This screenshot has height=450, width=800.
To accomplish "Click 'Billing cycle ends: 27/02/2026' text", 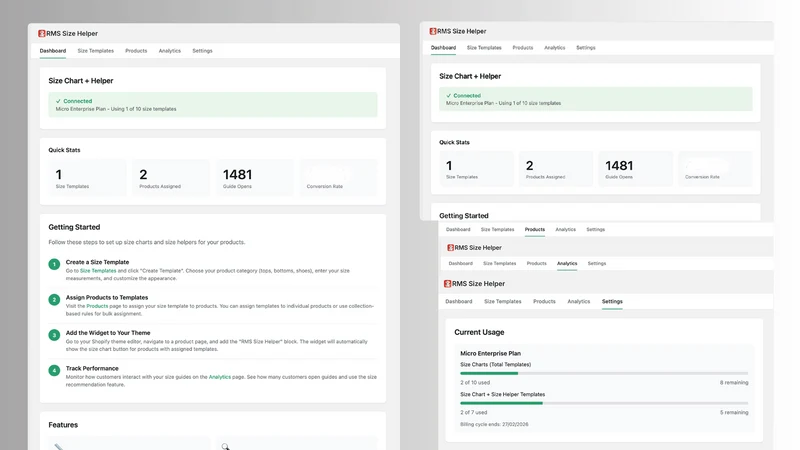I will pyautogui.click(x=494, y=424).
